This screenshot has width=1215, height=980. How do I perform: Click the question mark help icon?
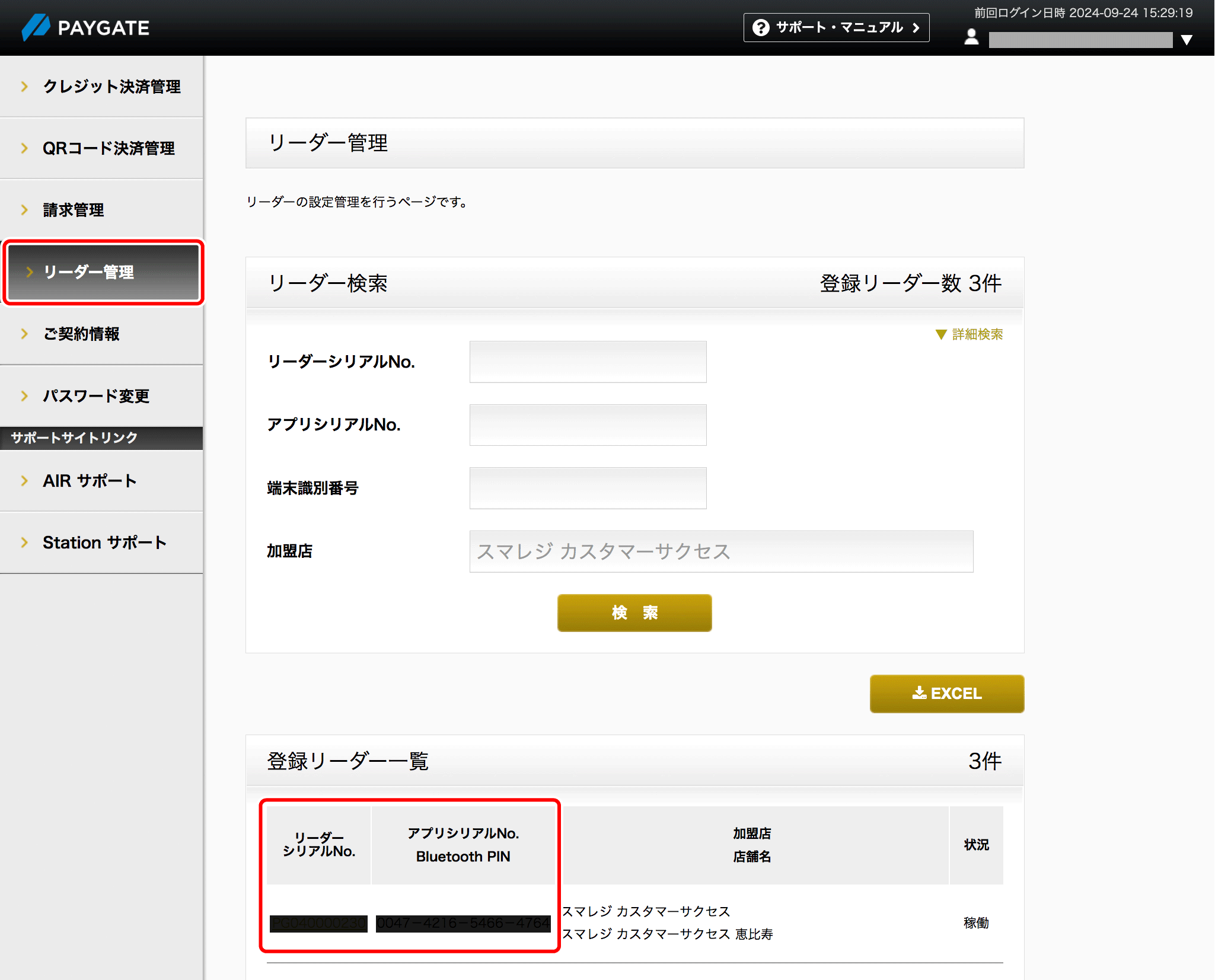point(761,27)
